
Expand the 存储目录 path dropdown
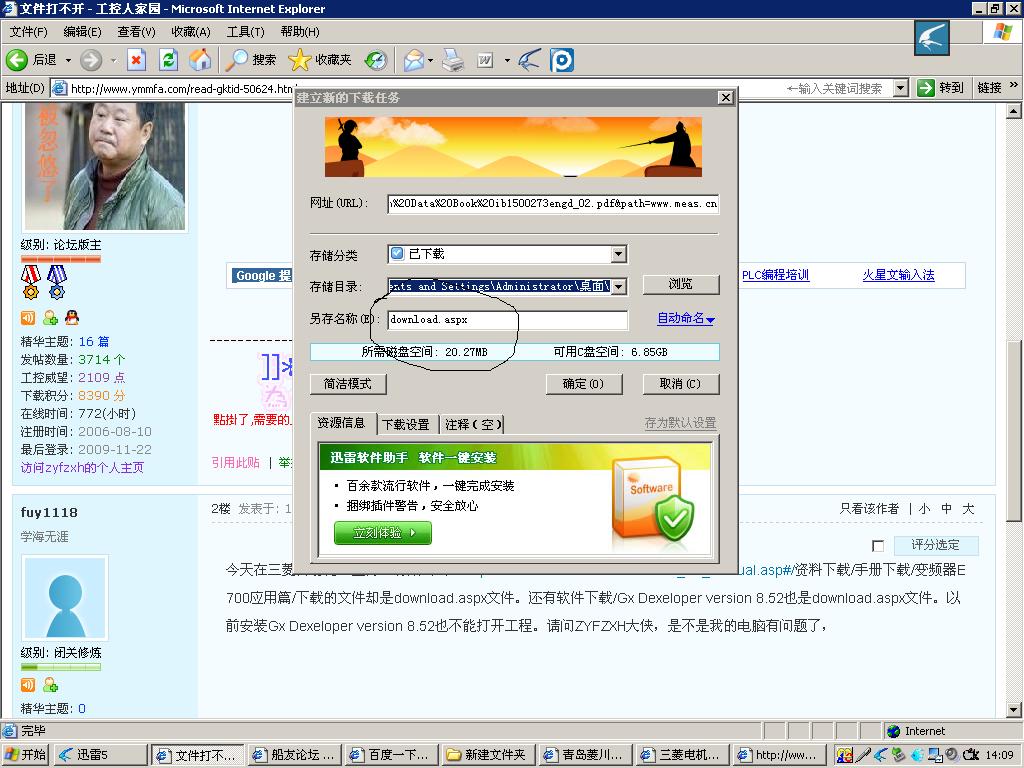[618, 287]
